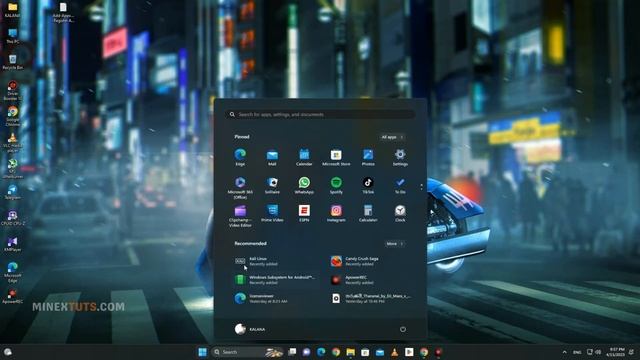Show hidden system tray icons
640x360 pixels.
[x=564, y=352]
